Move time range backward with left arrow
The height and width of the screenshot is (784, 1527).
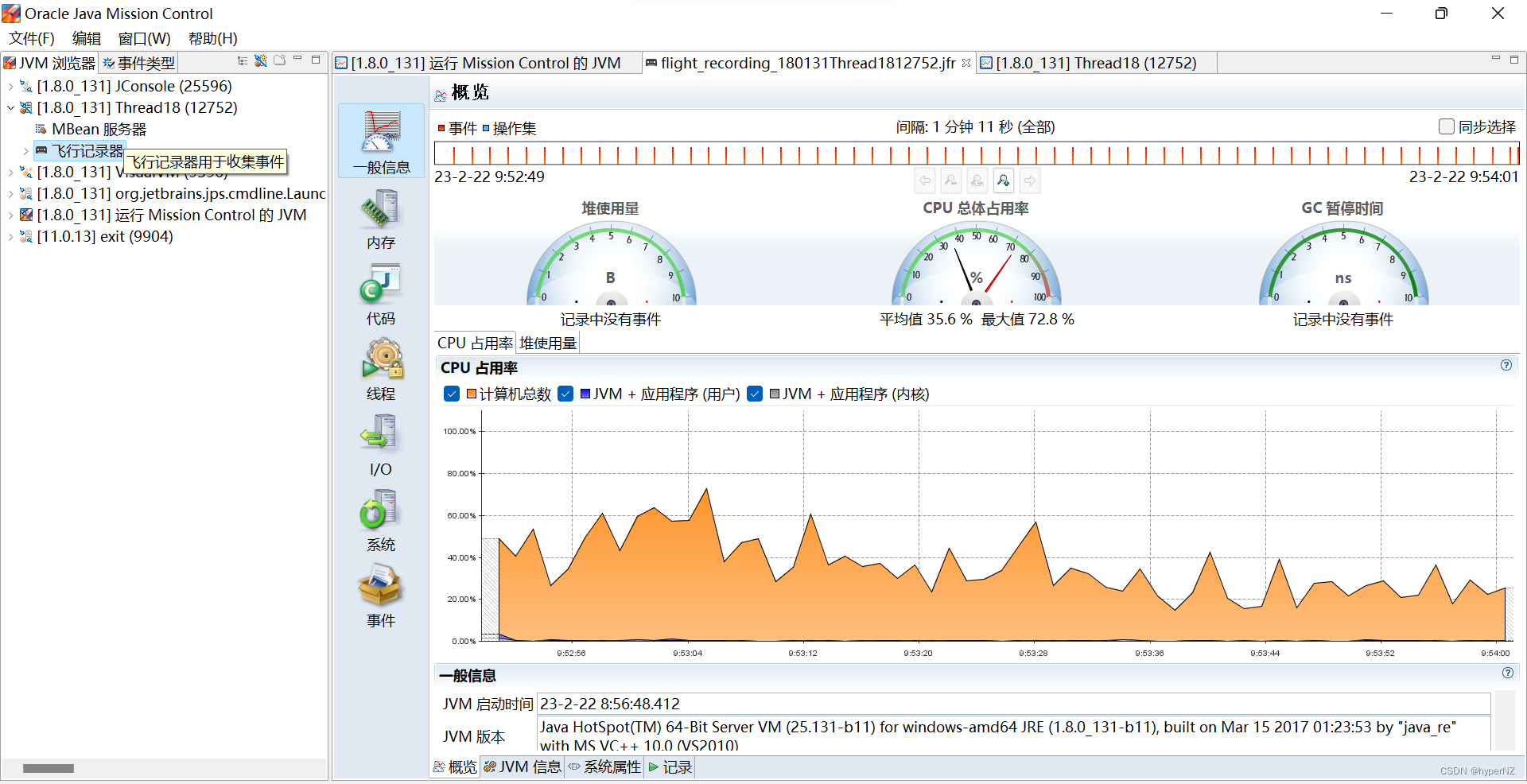coord(925,180)
